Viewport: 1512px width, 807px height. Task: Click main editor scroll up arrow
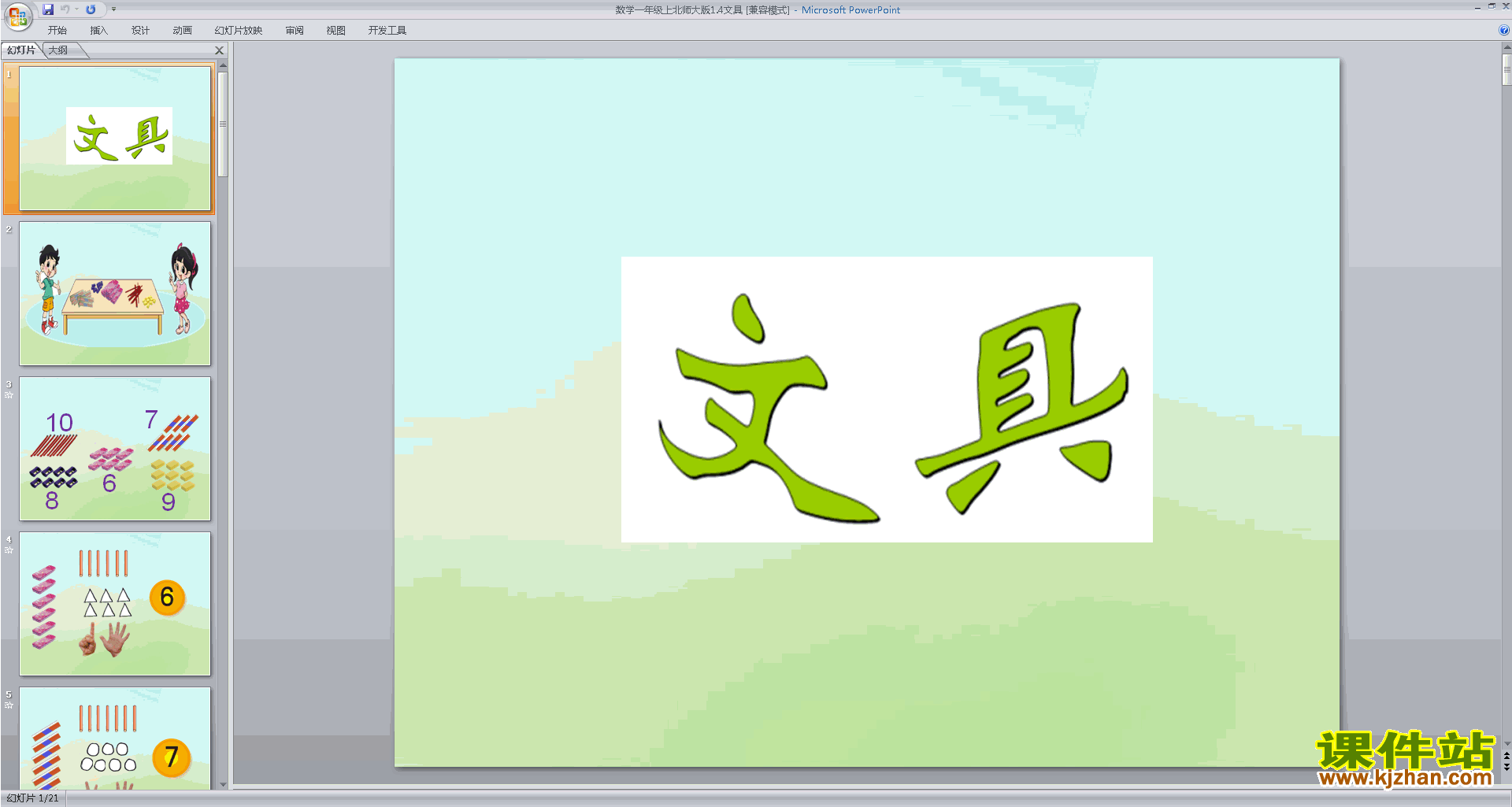(x=1506, y=47)
